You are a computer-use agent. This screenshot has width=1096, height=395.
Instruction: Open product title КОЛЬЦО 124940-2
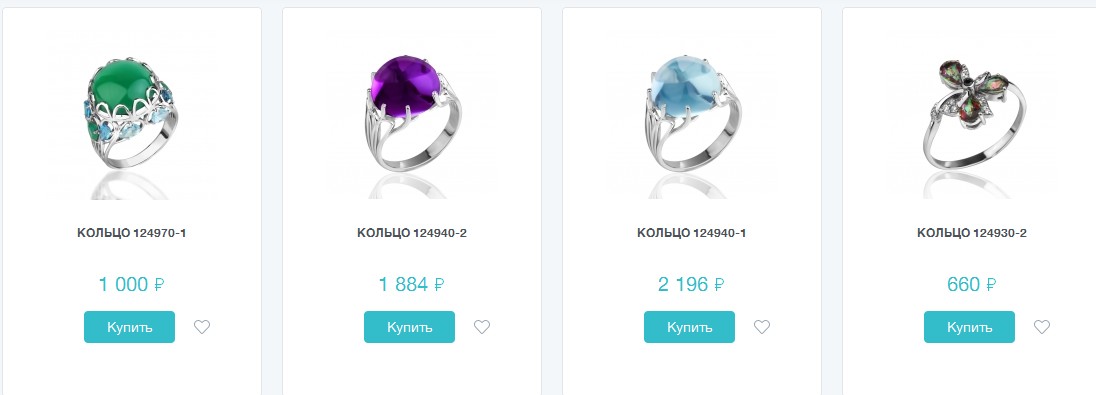click(412, 233)
